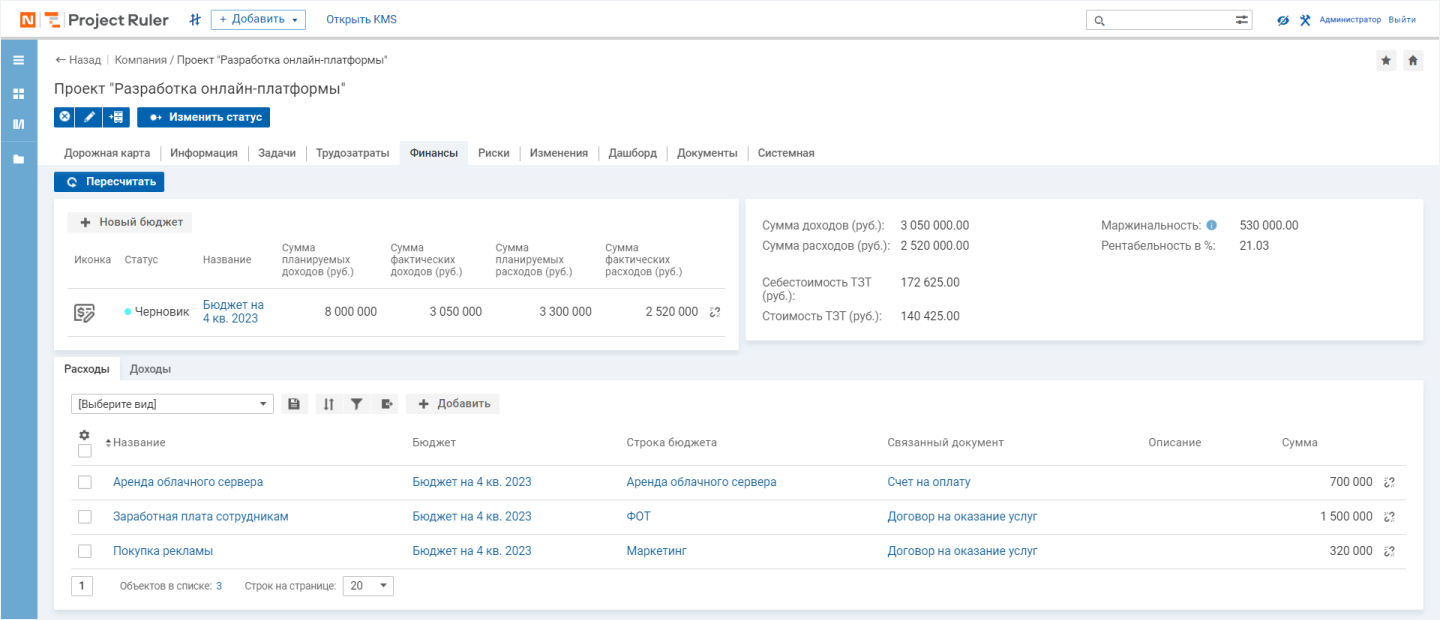Viewport: 1440px width, 620px height.
Task: Switch to the Изменения tab
Action: point(559,153)
